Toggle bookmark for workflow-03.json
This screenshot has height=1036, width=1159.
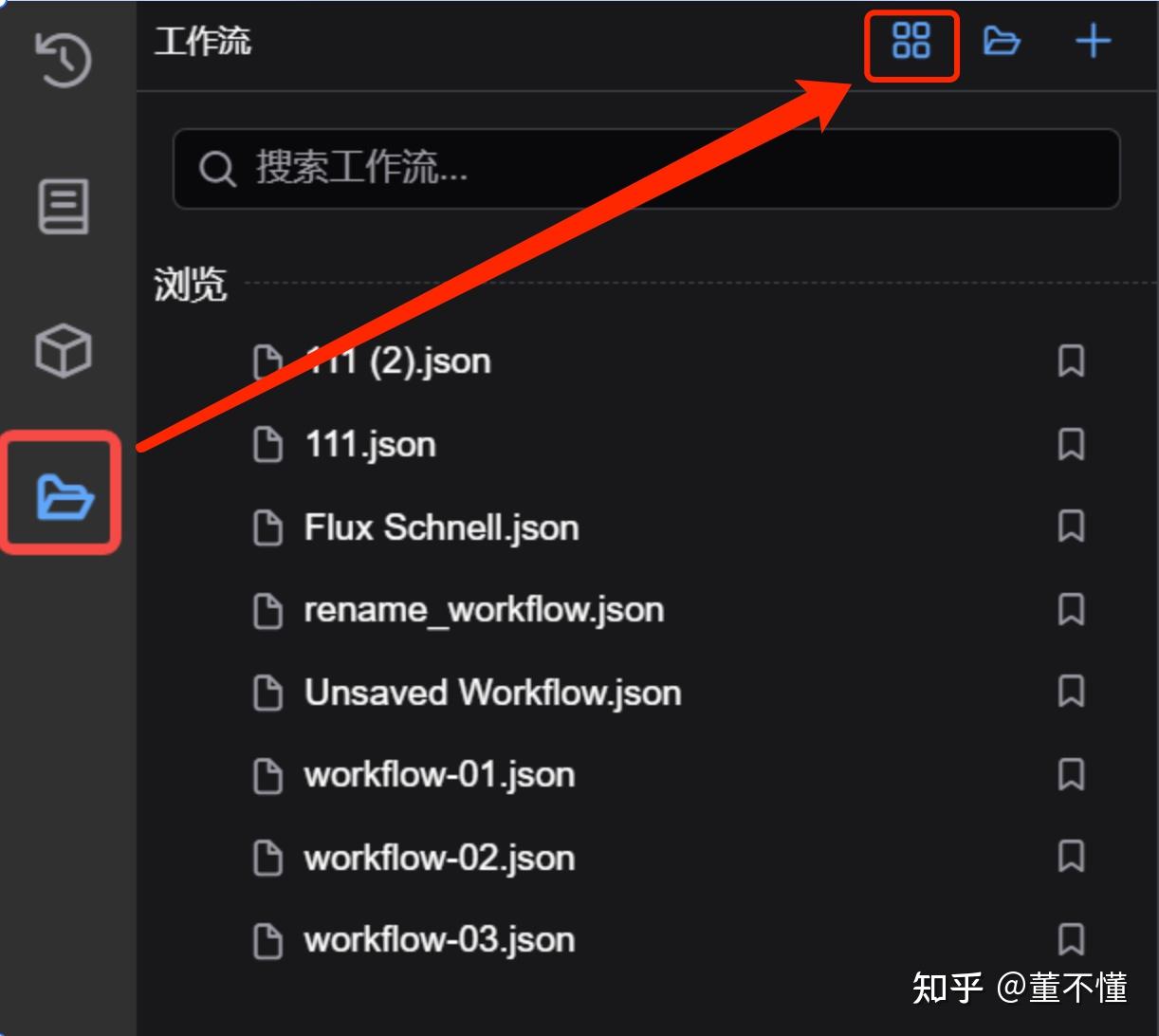tap(1071, 939)
